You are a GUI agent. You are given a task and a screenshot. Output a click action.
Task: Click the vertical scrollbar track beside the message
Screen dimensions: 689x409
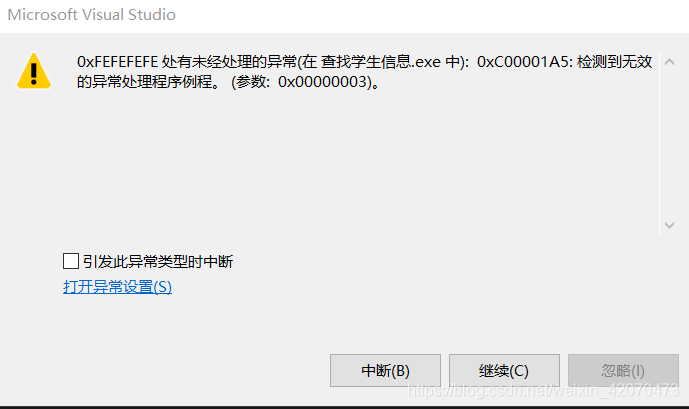669,144
